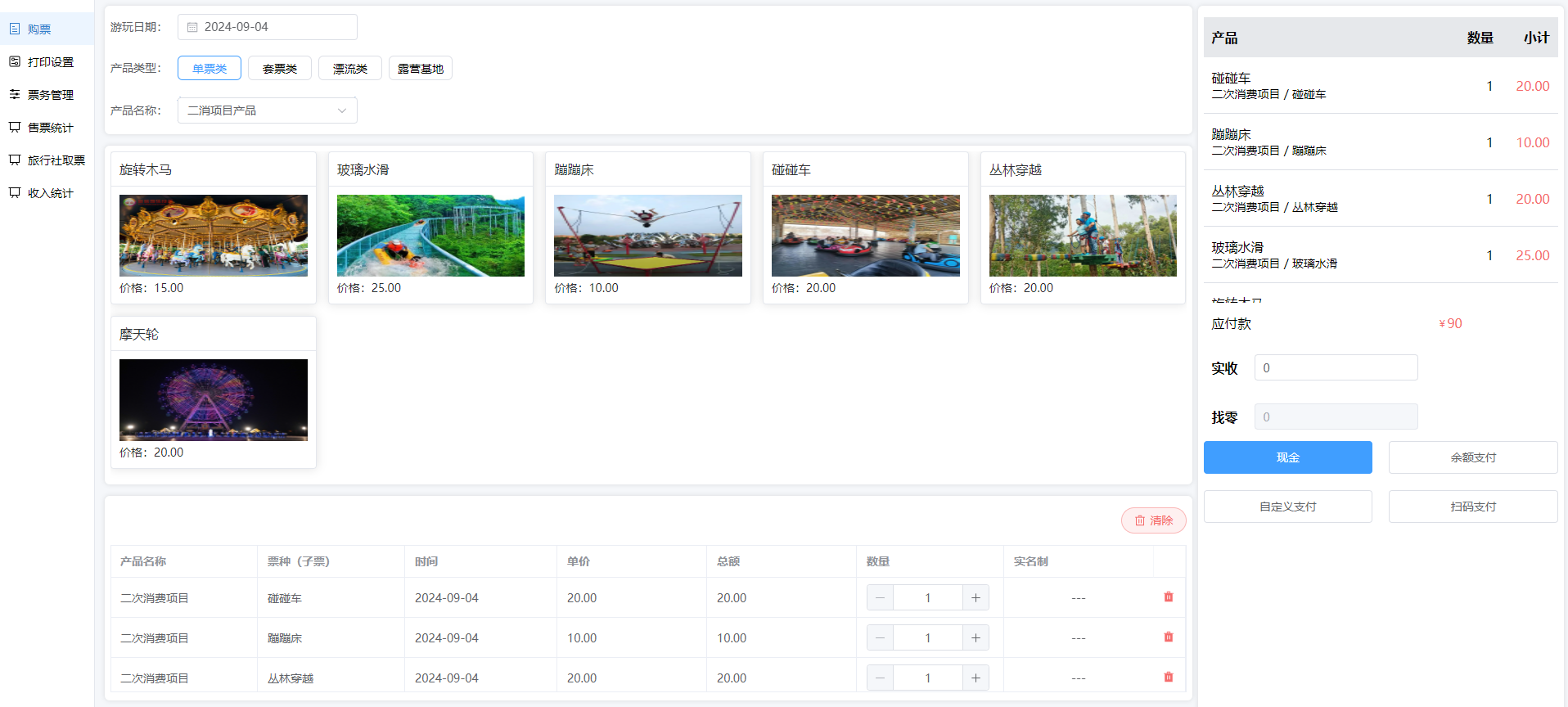This screenshot has height=707, width=1568.
Task: Open the 打印设置 sidebar menu item
Action: coord(47,61)
